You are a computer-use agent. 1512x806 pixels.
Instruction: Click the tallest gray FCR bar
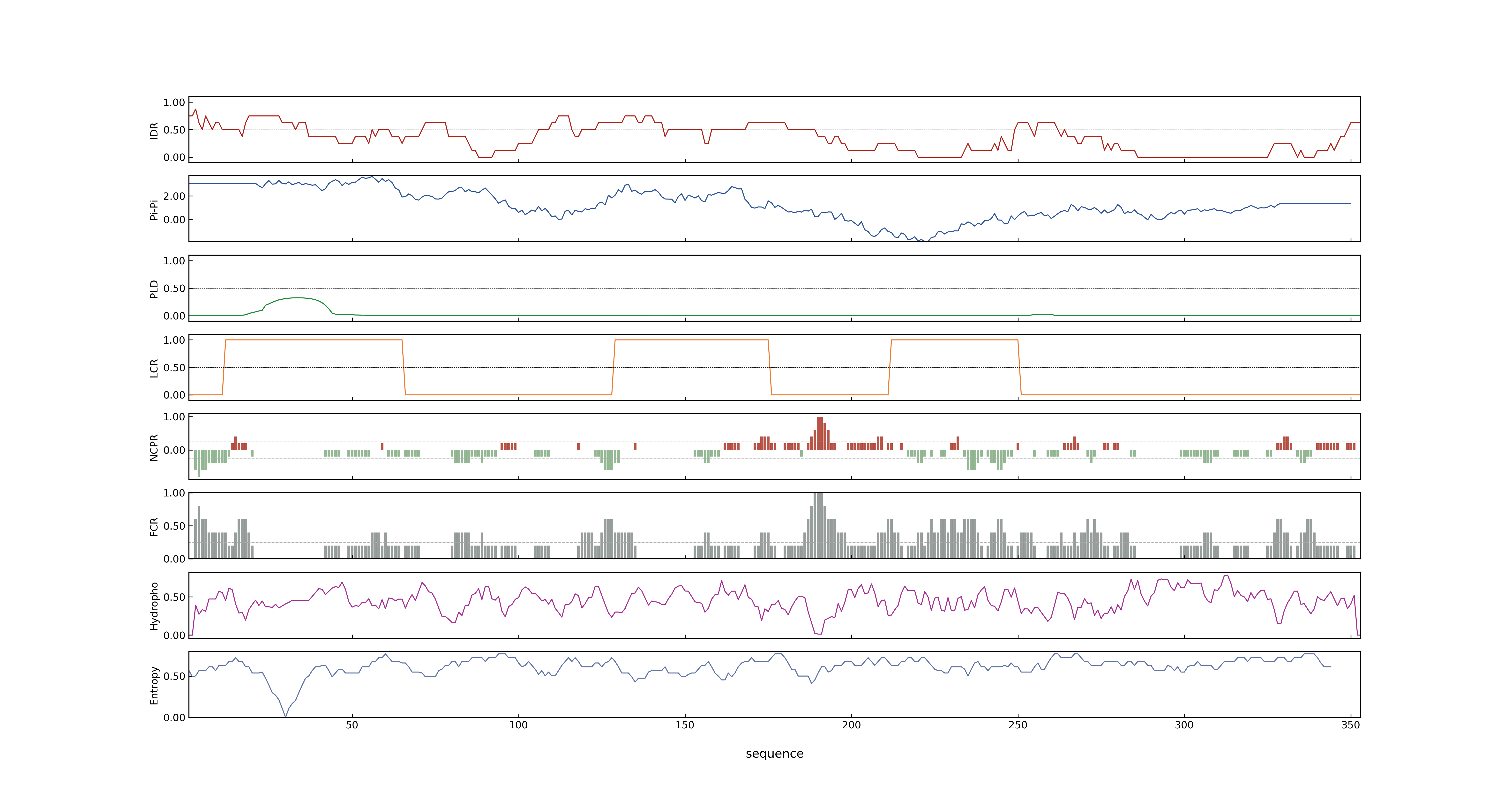click(x=818, y=525)
